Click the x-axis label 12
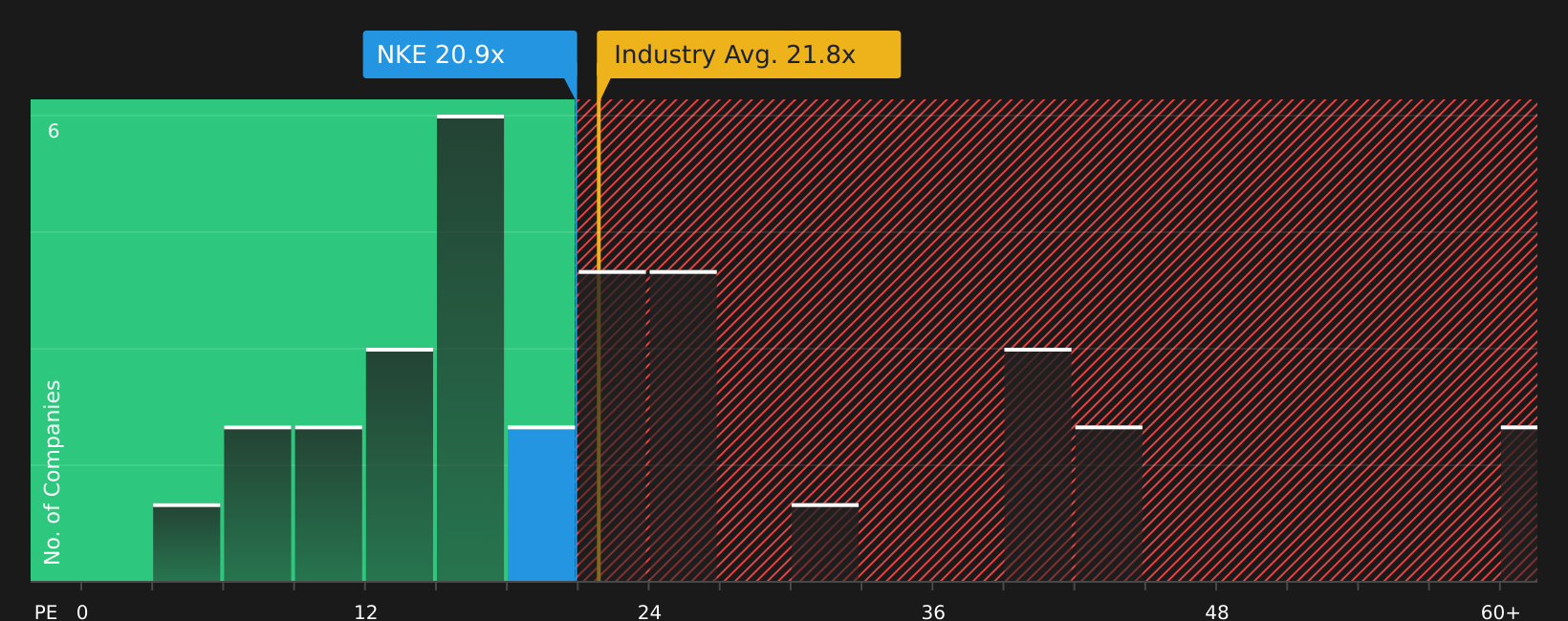1568x621 pixels. 365,612
